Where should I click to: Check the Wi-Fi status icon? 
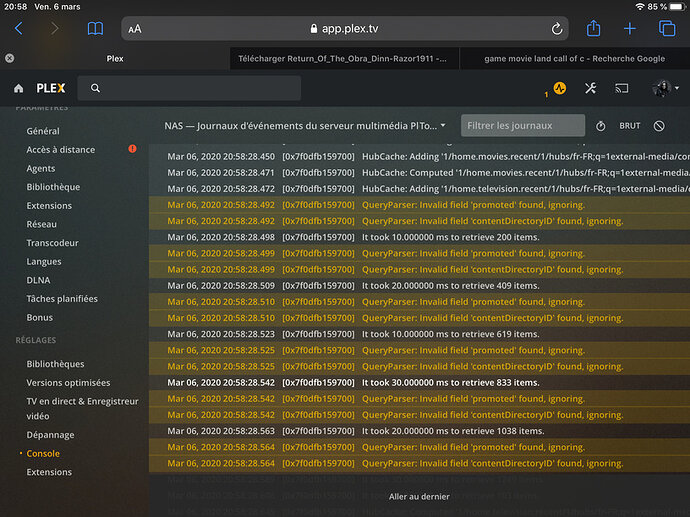point(640,7)
